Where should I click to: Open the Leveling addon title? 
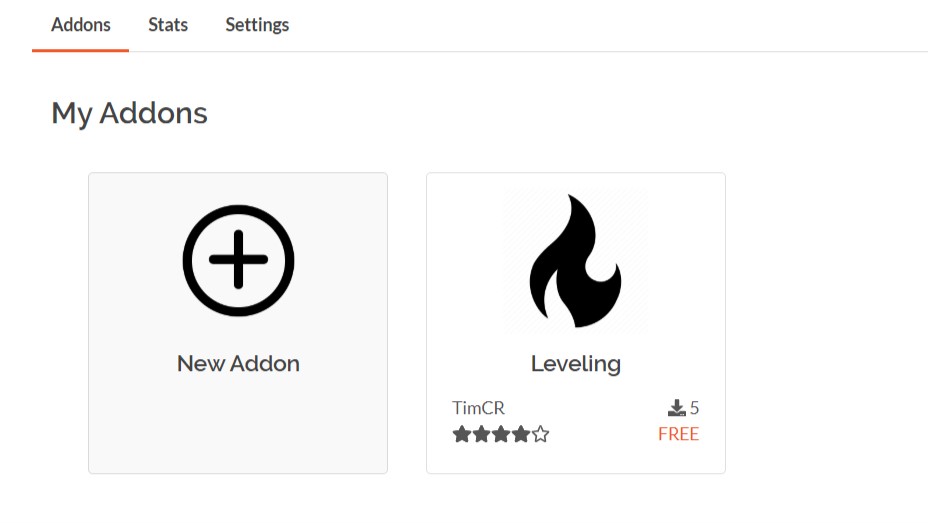[x=576, y=364]
